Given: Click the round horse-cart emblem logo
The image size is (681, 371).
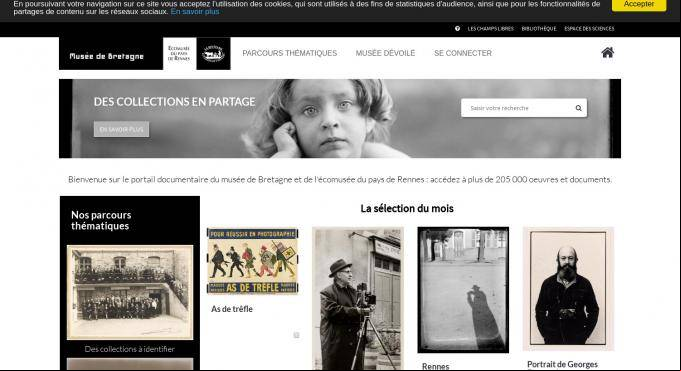Looking at the screenshot, I should point(213,53).
